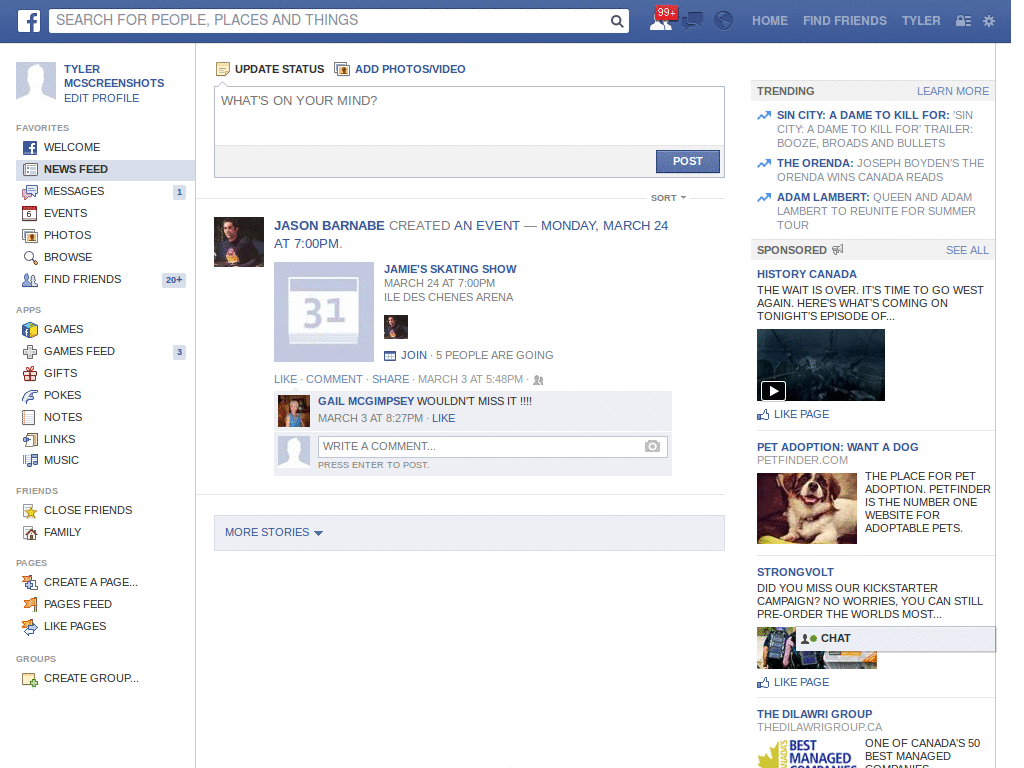Click the Notes app icon

(x=29, y=417)
